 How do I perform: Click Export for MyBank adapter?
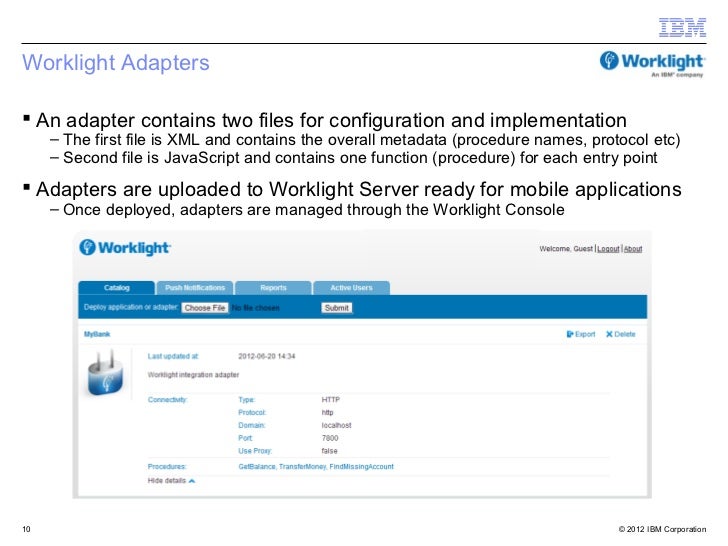pyautogui.click(x=581, y=334)
